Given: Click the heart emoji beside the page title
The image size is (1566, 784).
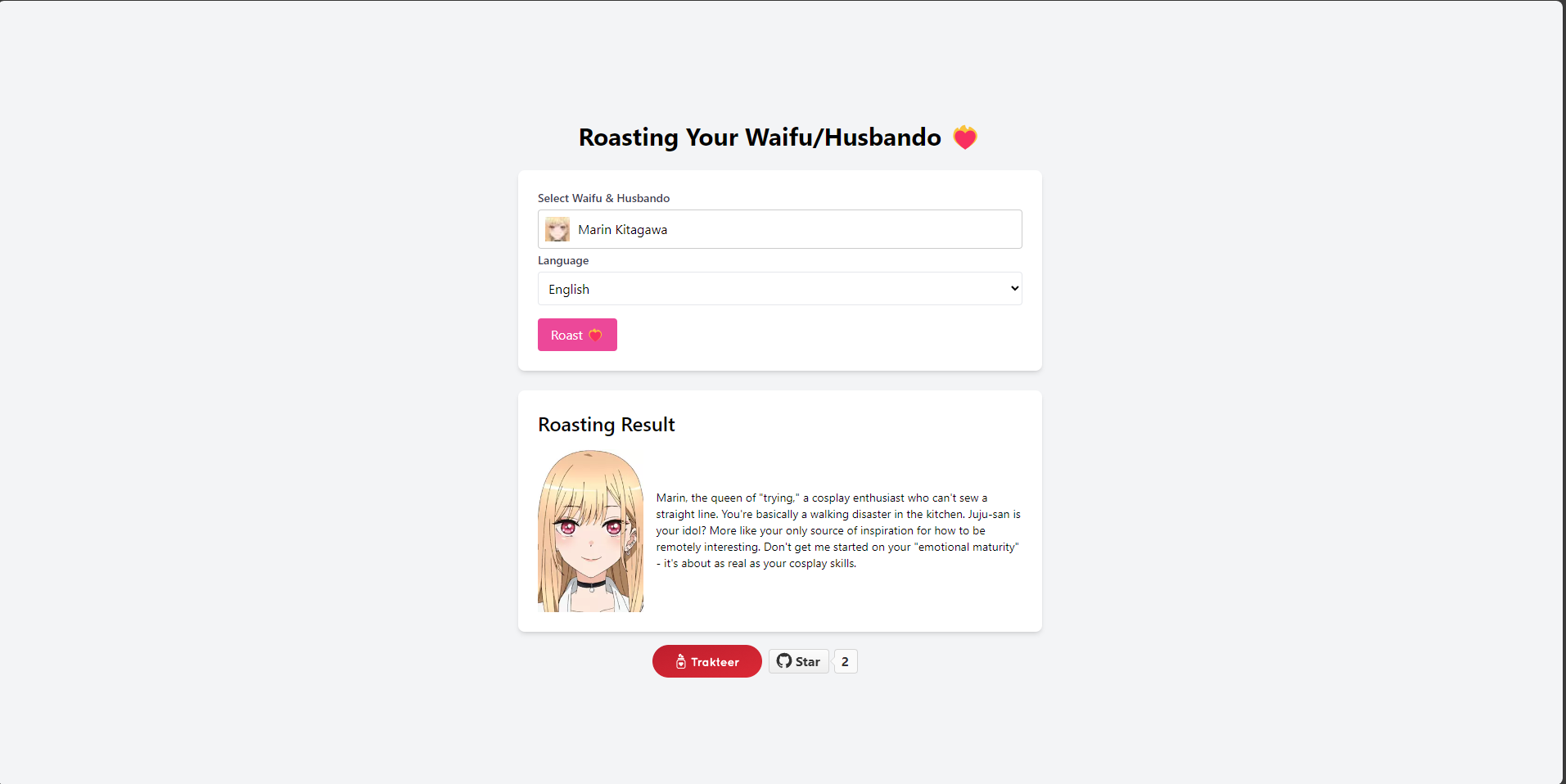Looking at the screenshot, I should 965,137.
